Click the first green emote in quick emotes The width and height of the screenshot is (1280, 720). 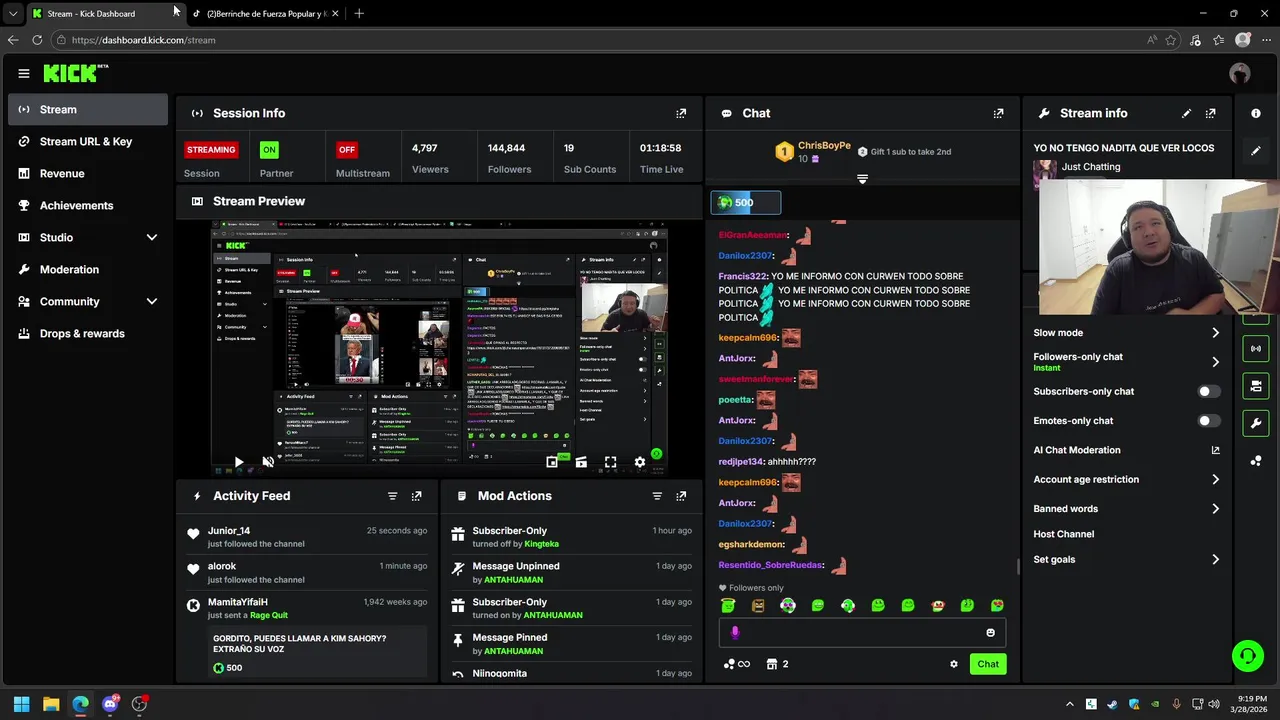[x=728, y=605]
